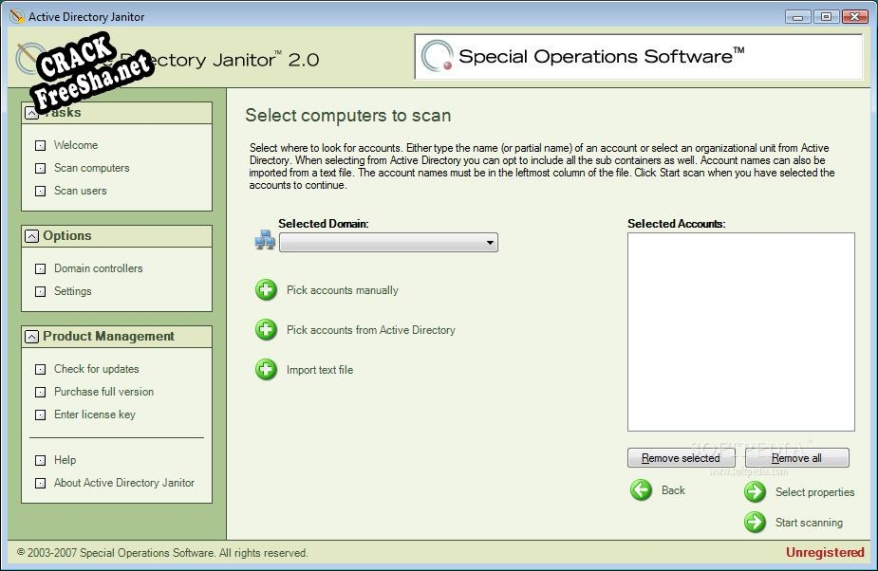Open the Purchase full version link
878x571 pixels.
103,392
